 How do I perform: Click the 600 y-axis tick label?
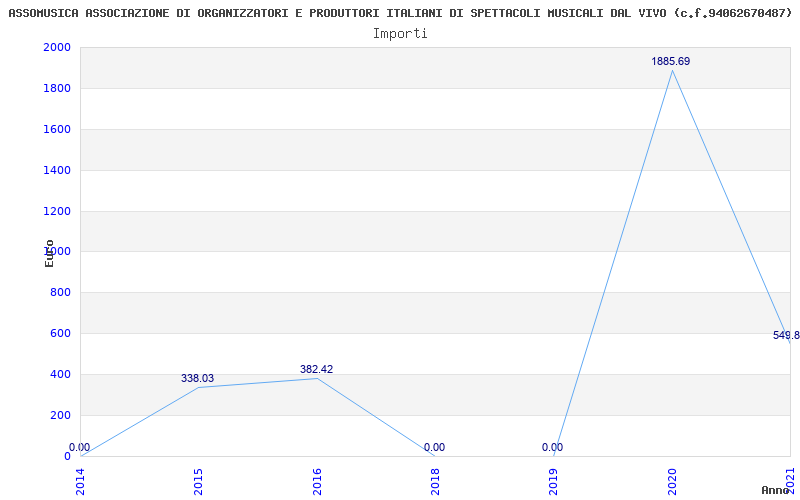[x=61, y=333]
